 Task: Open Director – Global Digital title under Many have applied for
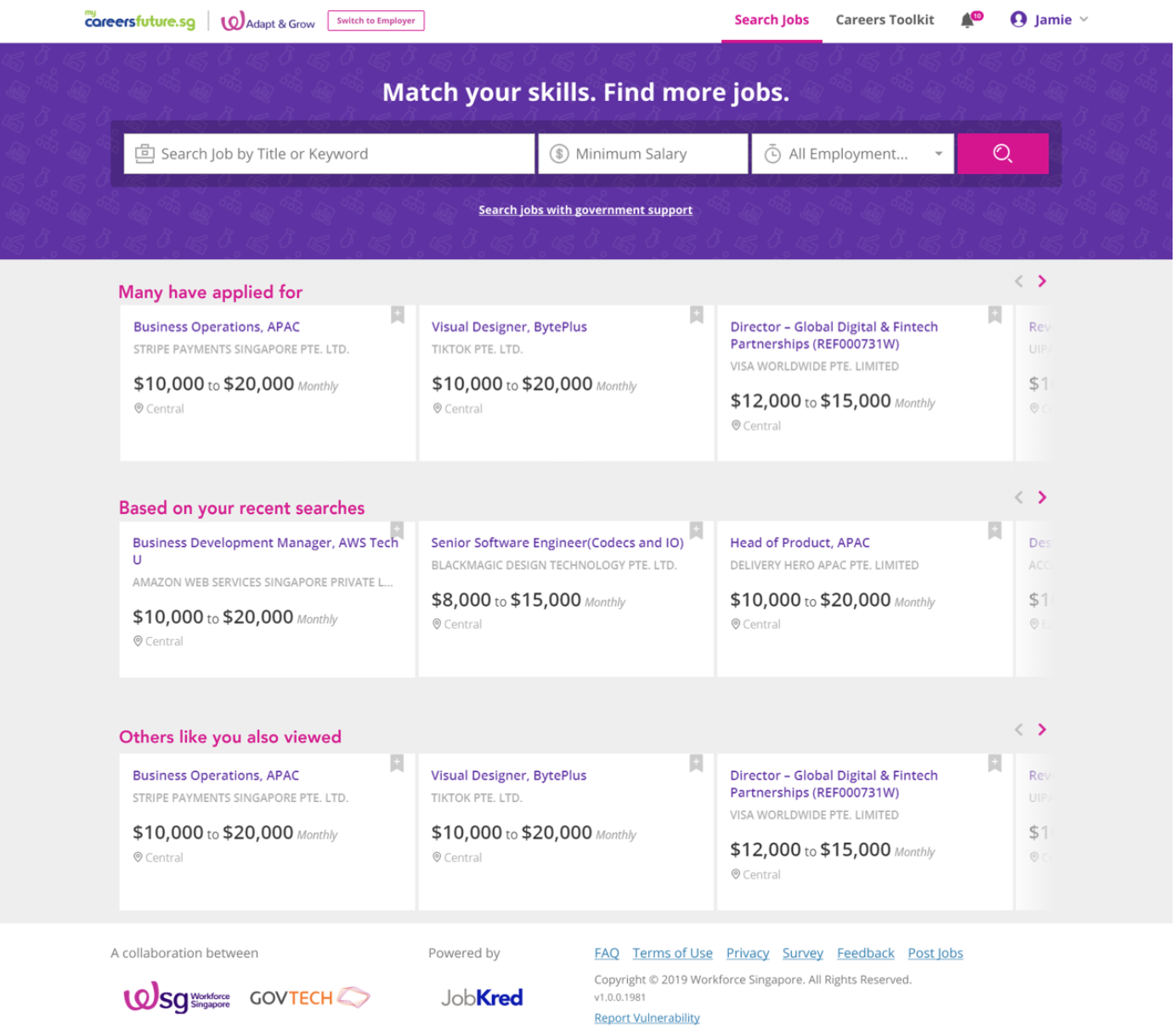(836, 336)
